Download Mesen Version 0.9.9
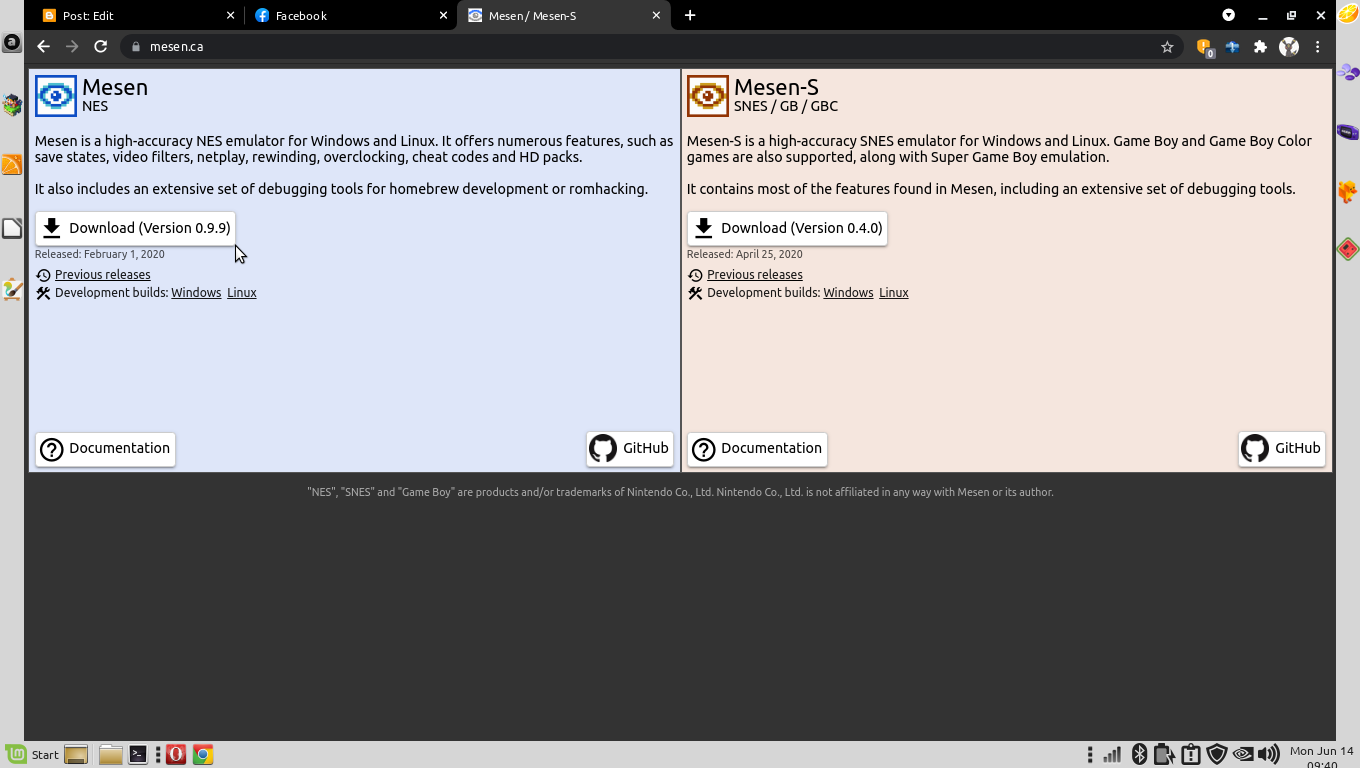 click(x=135, y=228)
